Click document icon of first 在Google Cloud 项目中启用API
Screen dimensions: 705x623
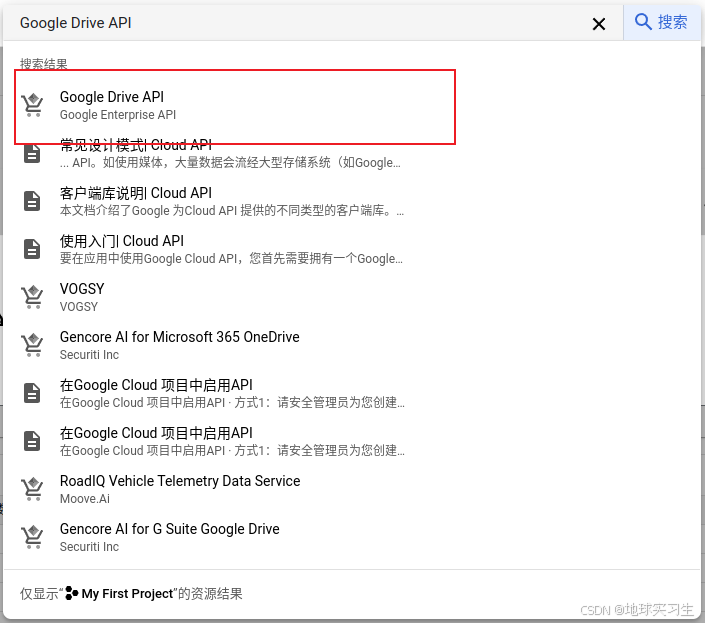(32, 393)
